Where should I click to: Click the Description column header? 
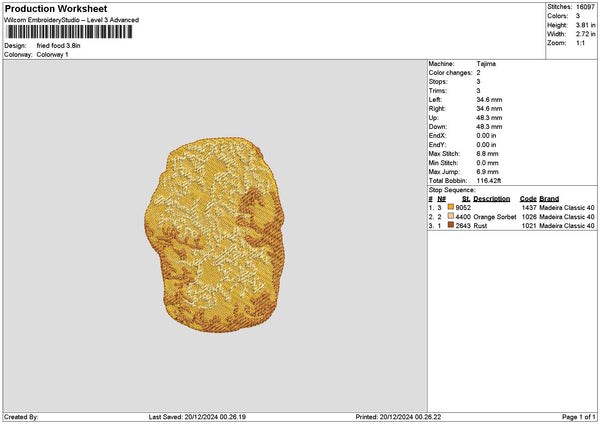pyautogui.click(x=492, y=199)
